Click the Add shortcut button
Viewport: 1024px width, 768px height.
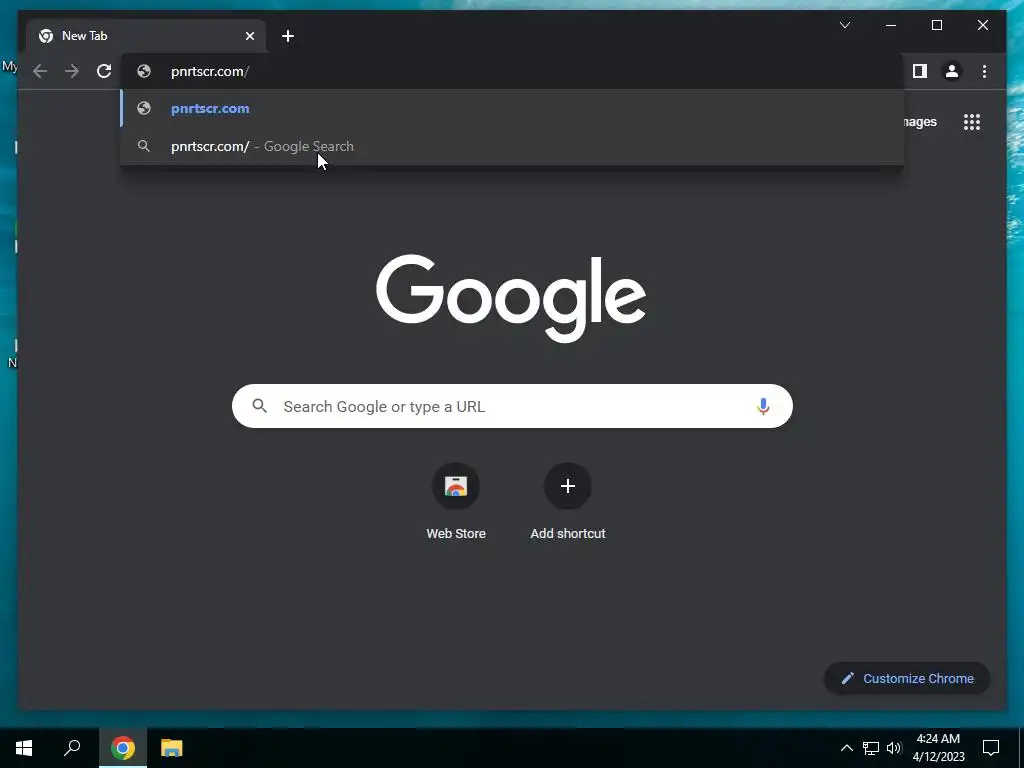click(x=568, y=502)
